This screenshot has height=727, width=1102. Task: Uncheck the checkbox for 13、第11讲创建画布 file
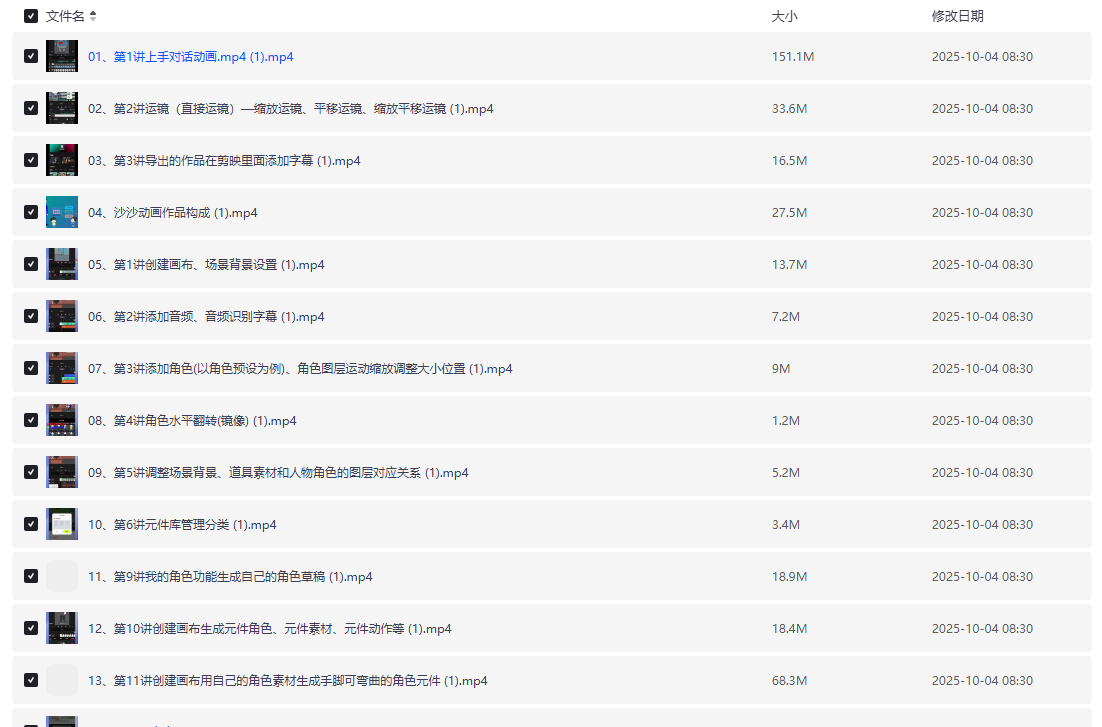tap(31, 681)
